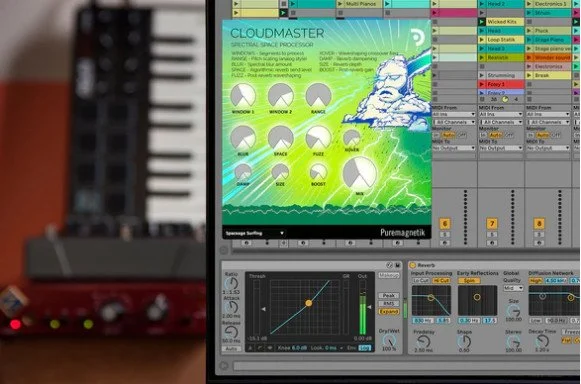
Task: Click the RANGE knob in Cloudmaster
Action: point(318,96)
